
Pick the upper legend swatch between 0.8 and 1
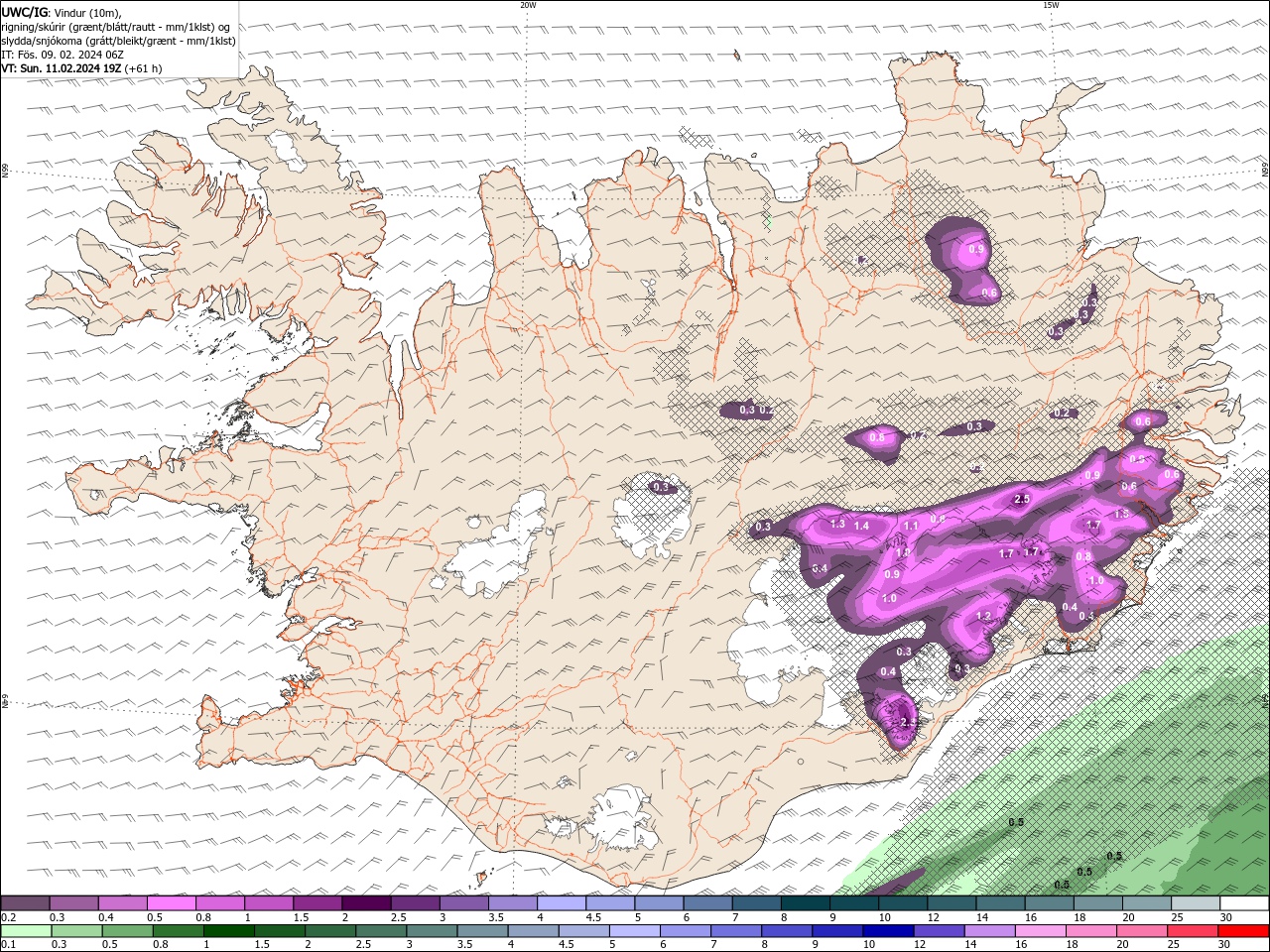[x=219, y=903]
